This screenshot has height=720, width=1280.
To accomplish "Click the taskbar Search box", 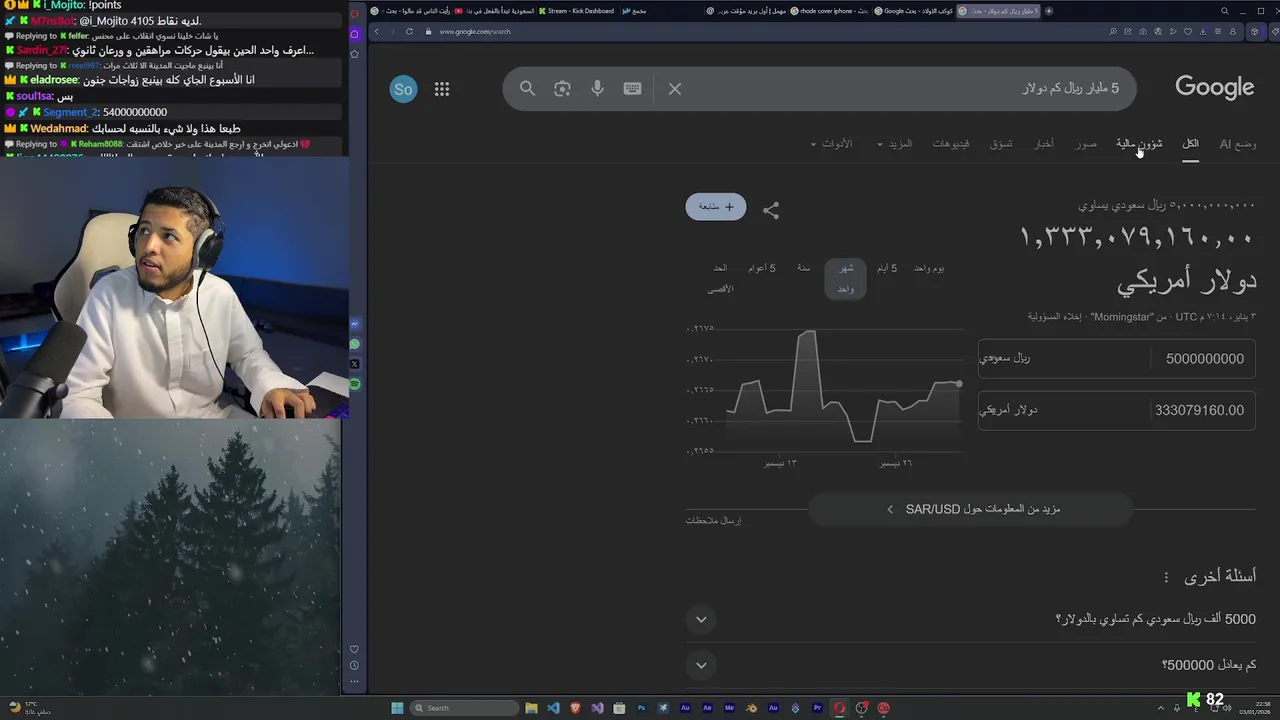I will (x=463, y=708).
